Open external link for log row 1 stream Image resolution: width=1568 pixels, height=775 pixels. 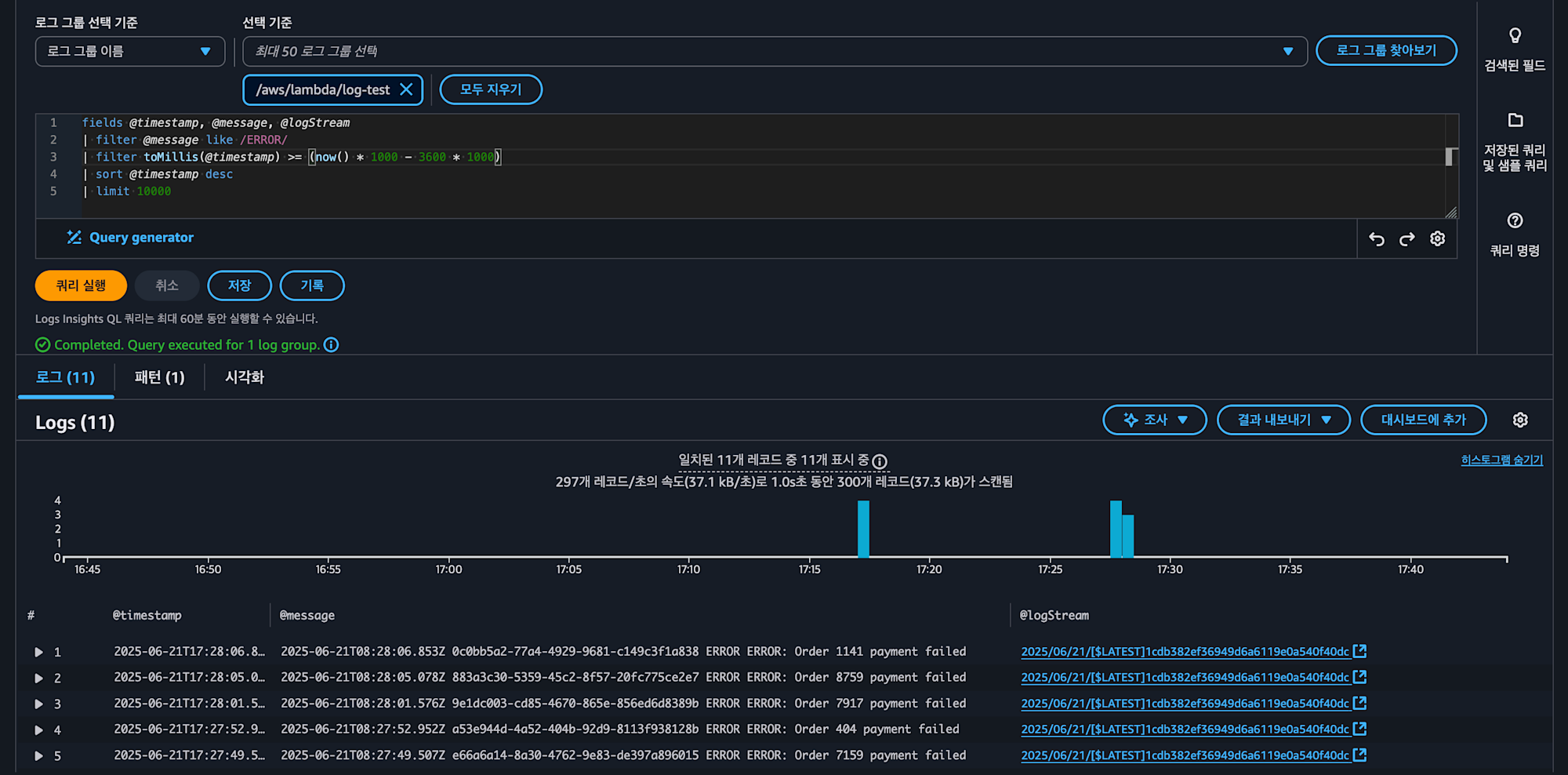[1360, 651]
